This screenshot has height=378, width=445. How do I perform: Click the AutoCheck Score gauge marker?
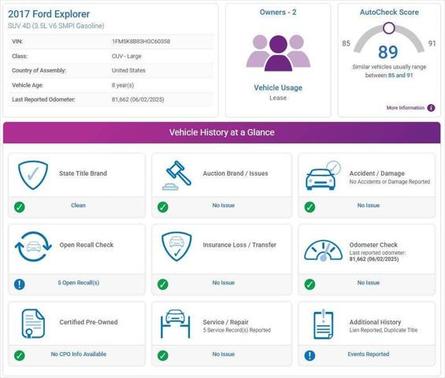pos(389,28)
